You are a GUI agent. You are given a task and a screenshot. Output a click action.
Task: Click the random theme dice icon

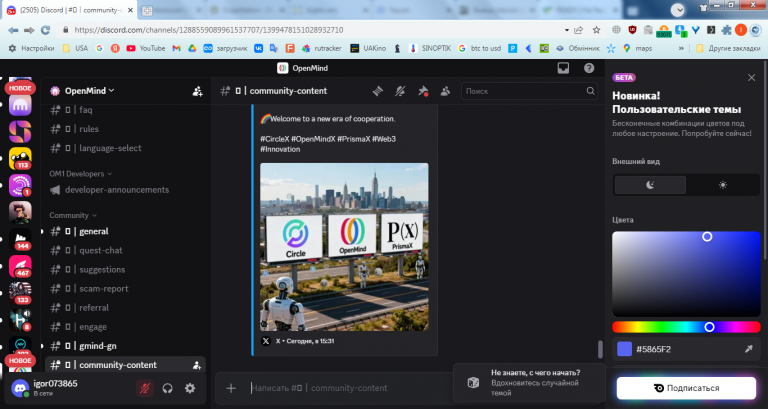click(473, 383)
